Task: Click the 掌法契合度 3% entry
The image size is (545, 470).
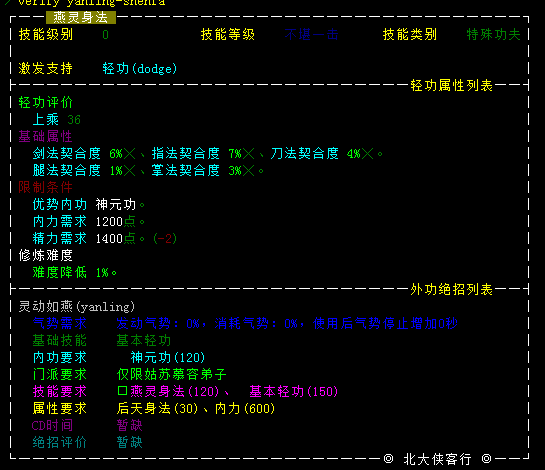Action: 203,170
